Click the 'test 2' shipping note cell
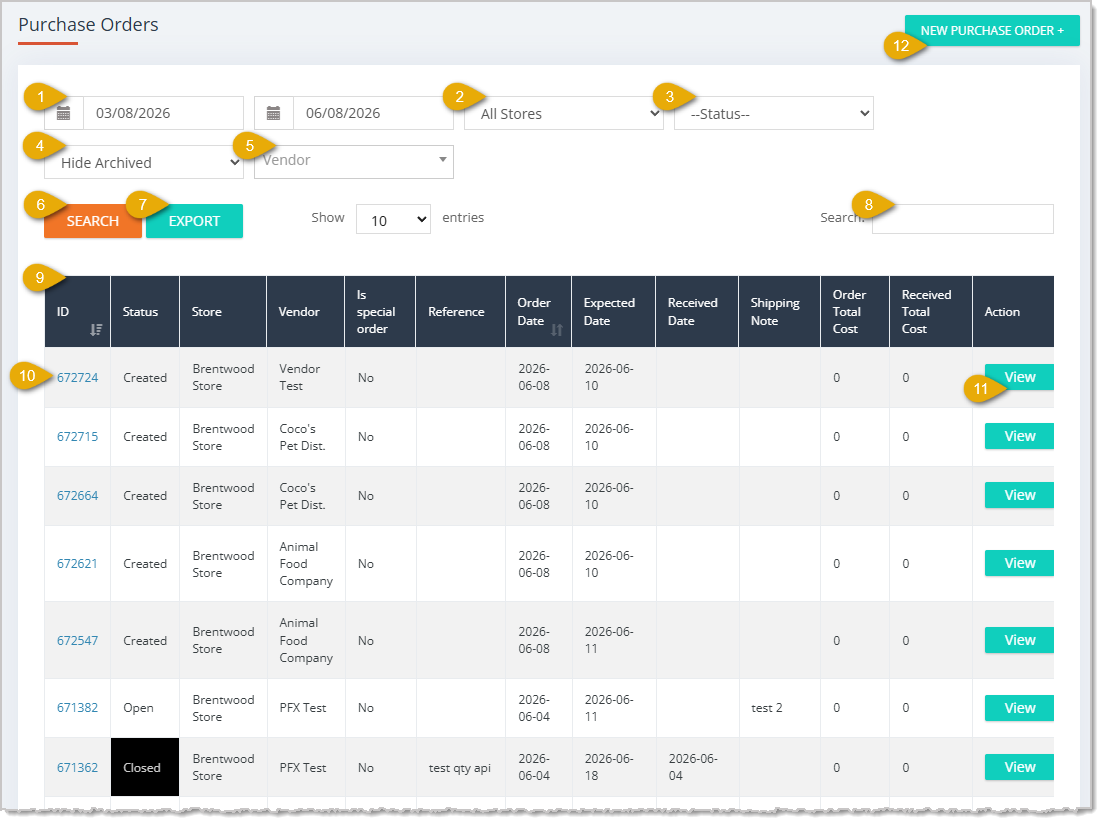The height and width of the screenshot is (824, 1102). click(779, 708)
